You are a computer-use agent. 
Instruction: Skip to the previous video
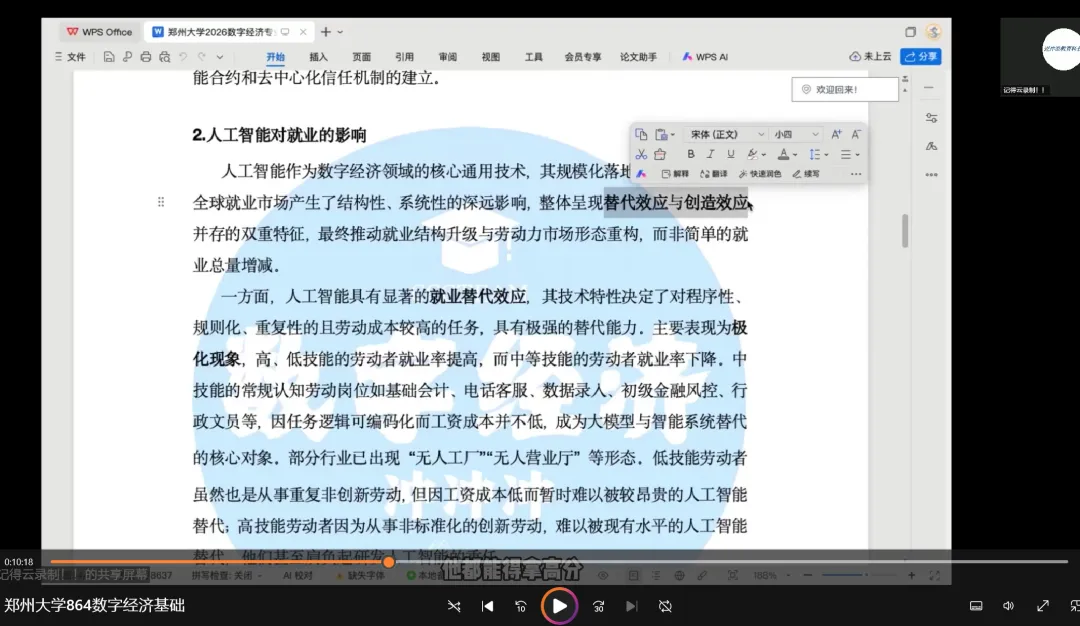pyautogui.click(x=487, y=606)
